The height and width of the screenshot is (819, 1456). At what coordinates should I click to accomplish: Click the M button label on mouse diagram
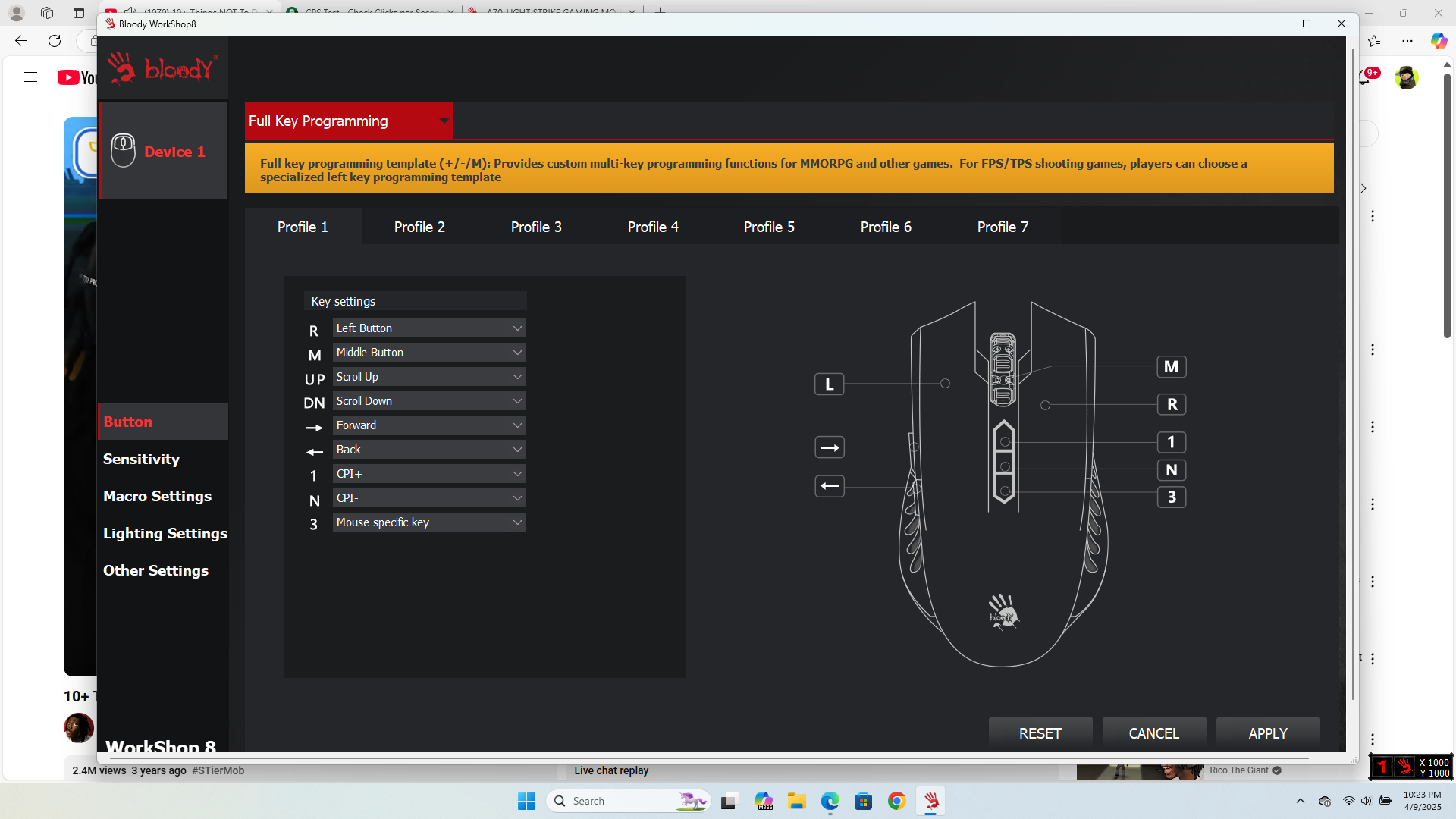1171,367
